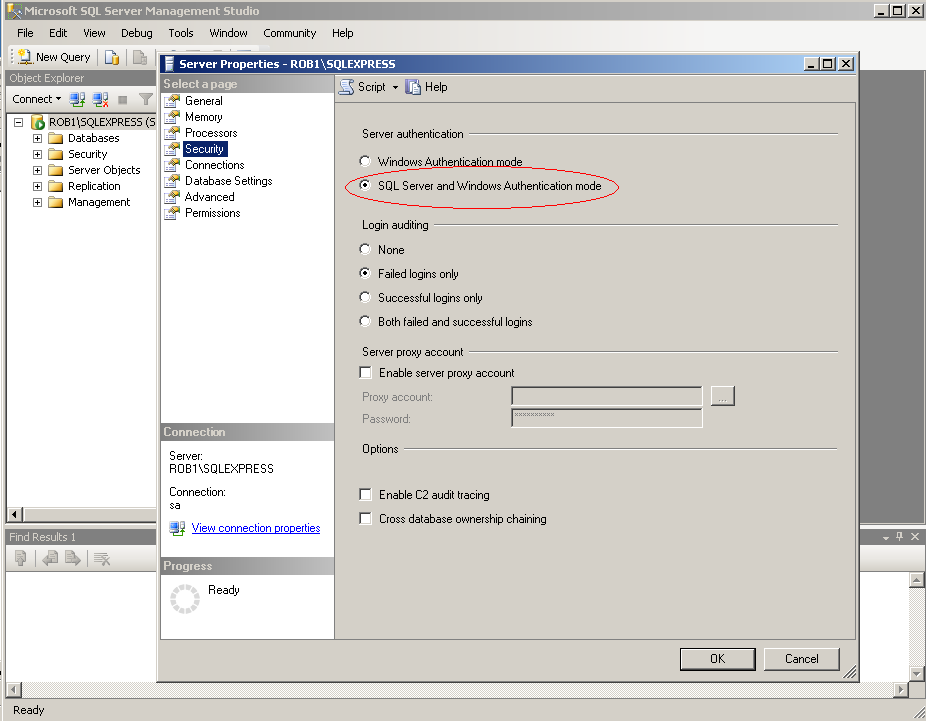Expand the Databases tree node
Viewport: 926px width, 721px height.
click(x=37, y=138)
